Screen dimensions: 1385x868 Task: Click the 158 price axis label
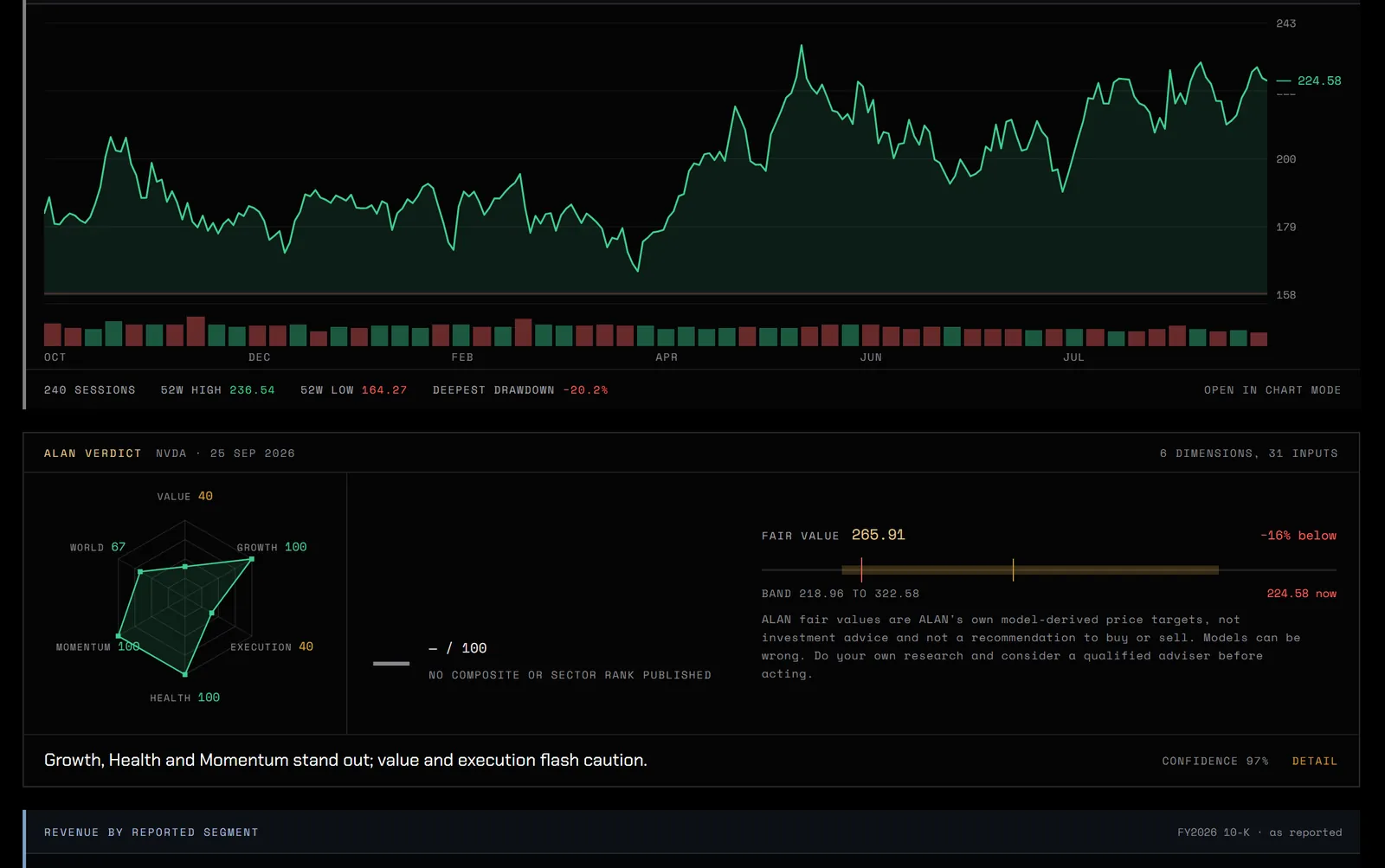point(1286,295)
